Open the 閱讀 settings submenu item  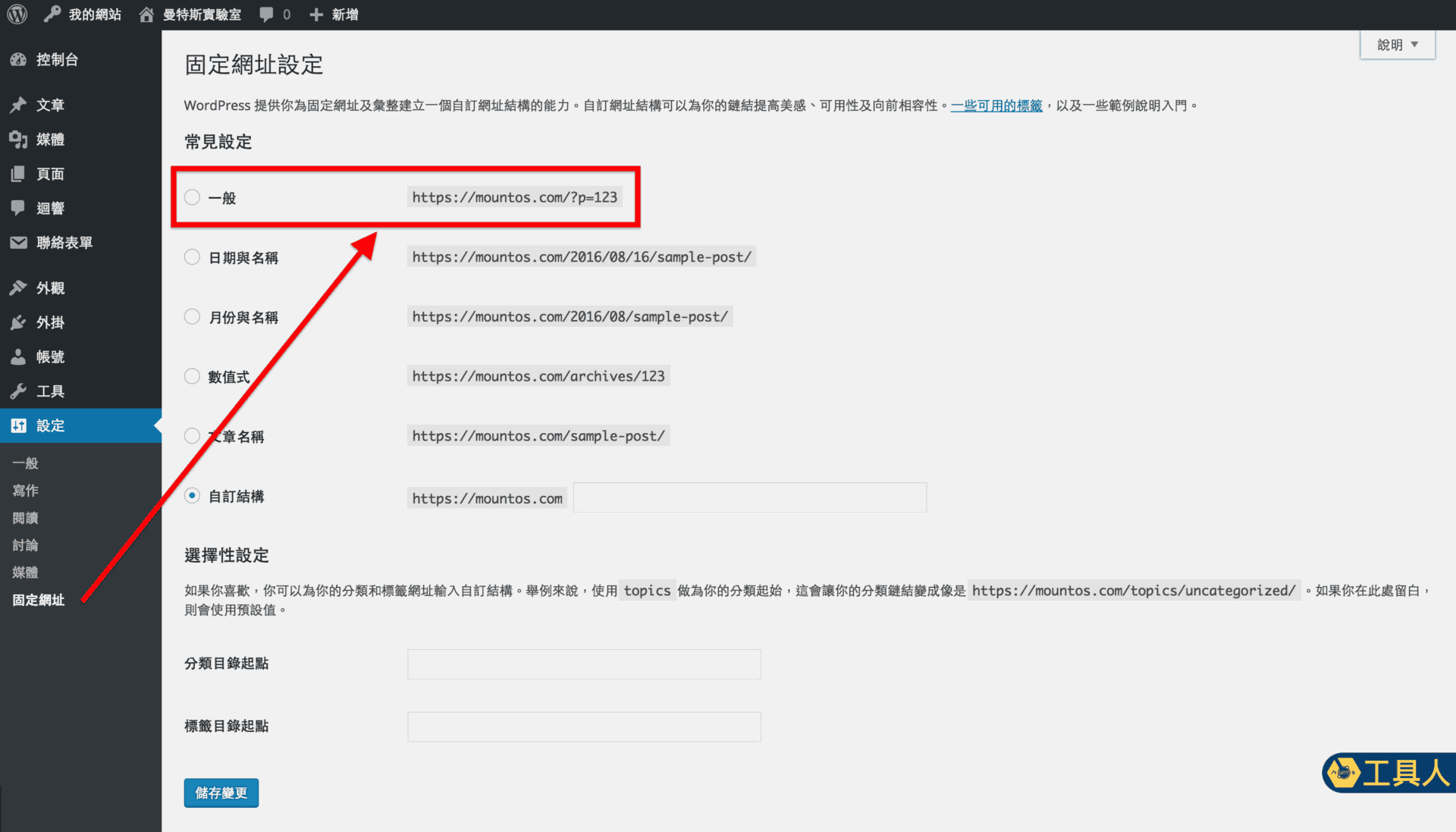pos(25,518)
